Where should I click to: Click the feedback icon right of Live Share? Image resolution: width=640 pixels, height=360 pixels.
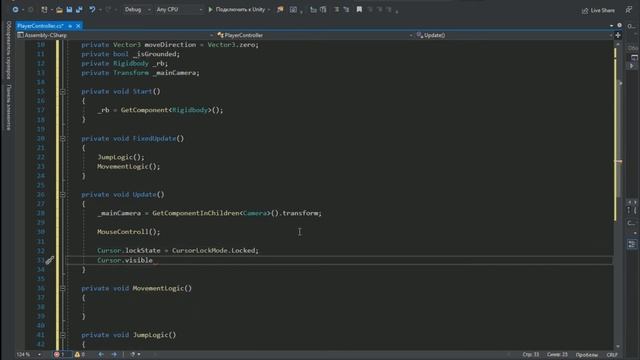(629, 10)
